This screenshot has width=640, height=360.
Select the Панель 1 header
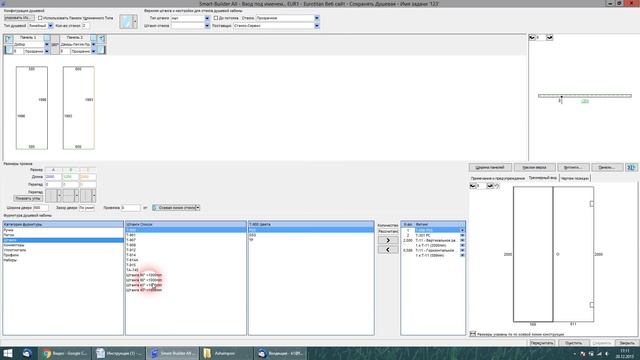click(x=28, y=38)
